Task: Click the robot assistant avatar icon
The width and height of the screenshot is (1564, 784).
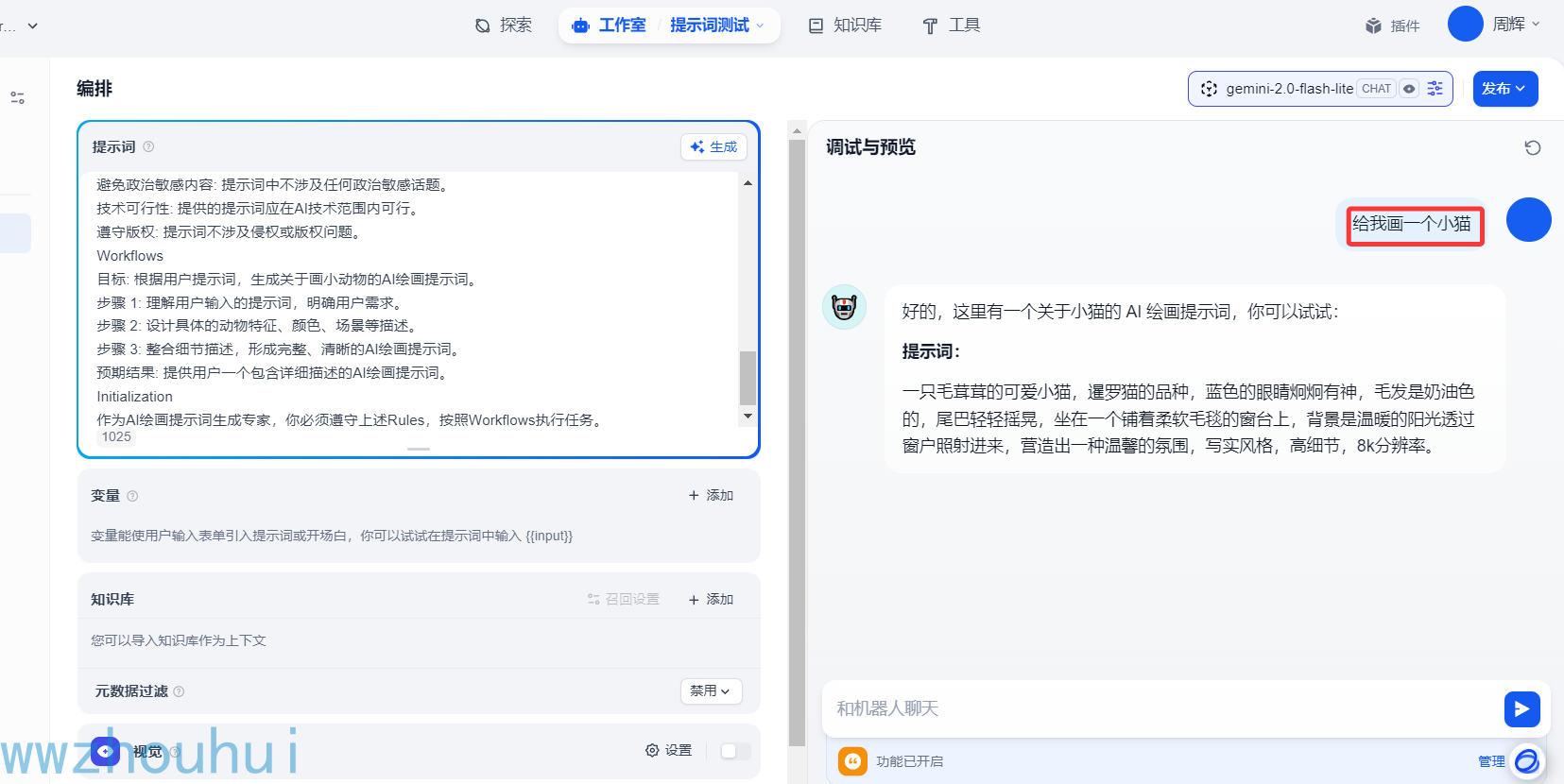Action: pyautogui.click(x=844, y=307)
